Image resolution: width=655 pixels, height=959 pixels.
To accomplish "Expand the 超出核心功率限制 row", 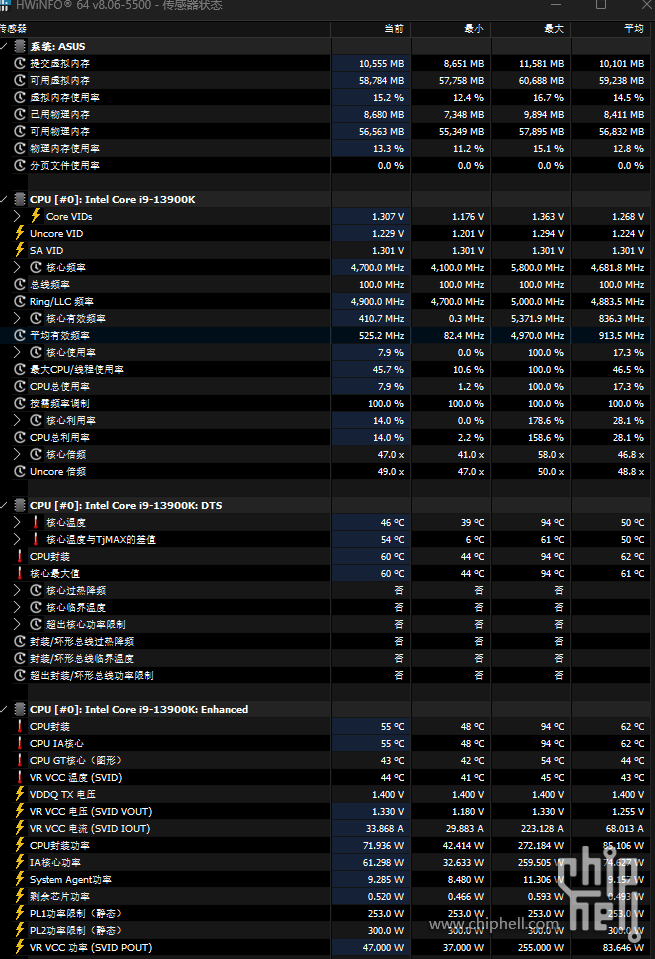I will pos(17,624).
